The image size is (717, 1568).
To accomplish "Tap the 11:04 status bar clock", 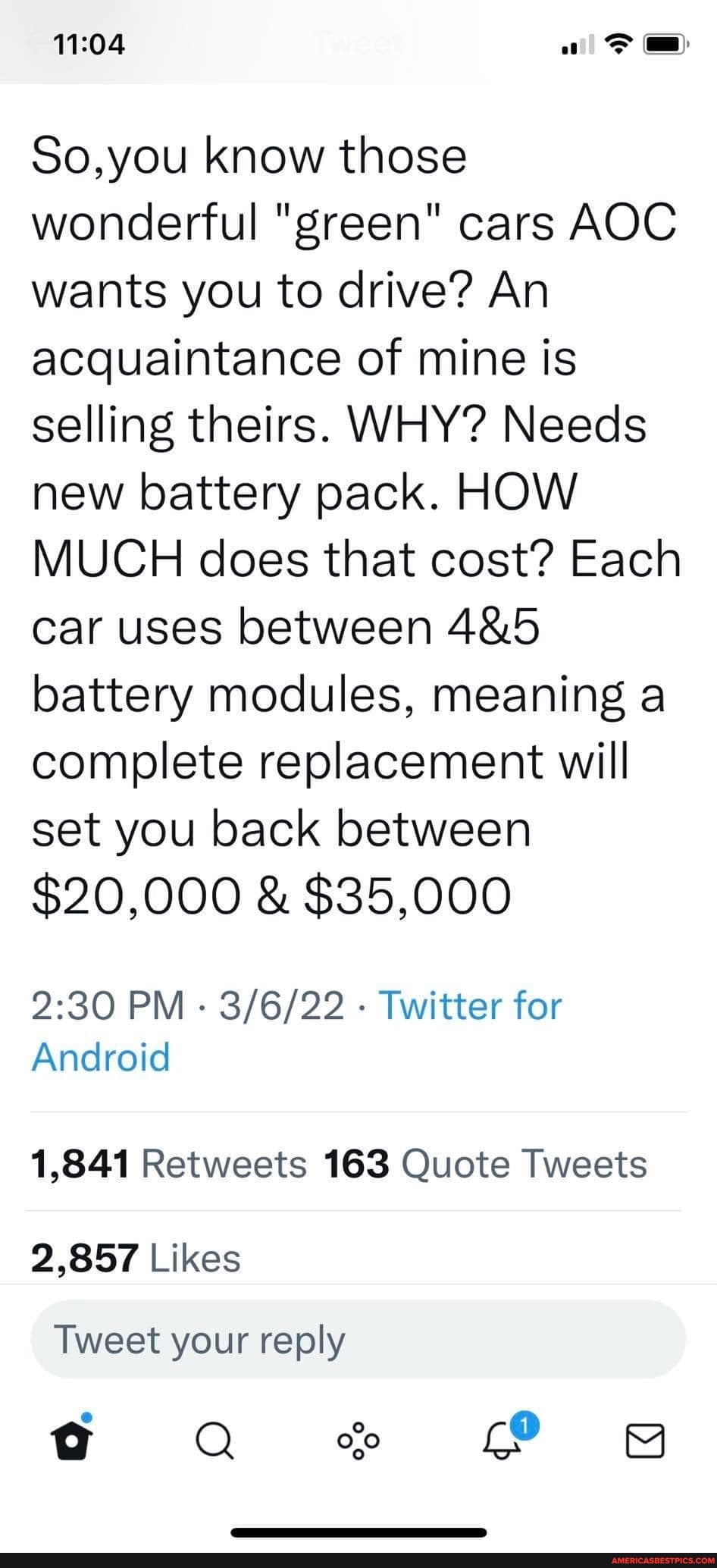I will point(89,46).
